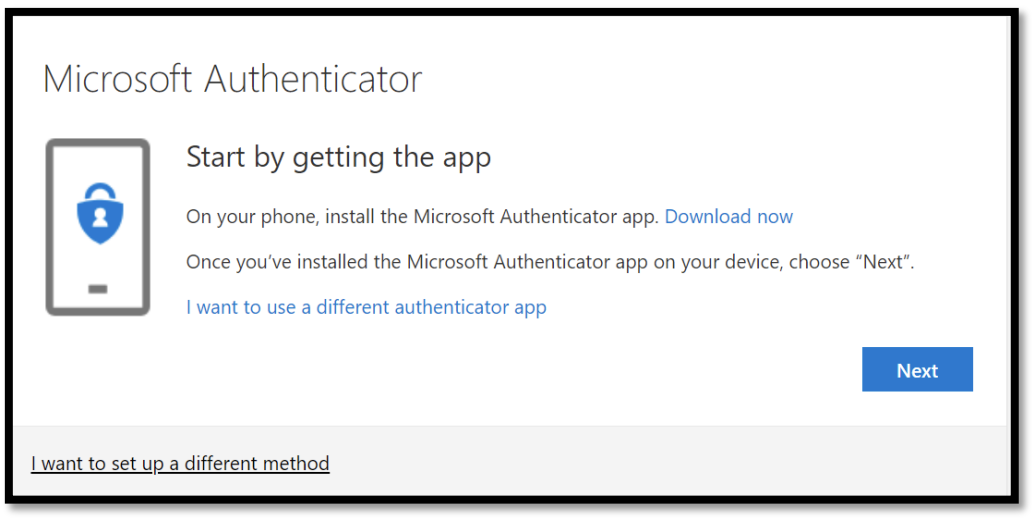1032x524 pixels.
Task: Click the person silhouette inside the shield
Action: pyautogui.click(x=98, y=216)
